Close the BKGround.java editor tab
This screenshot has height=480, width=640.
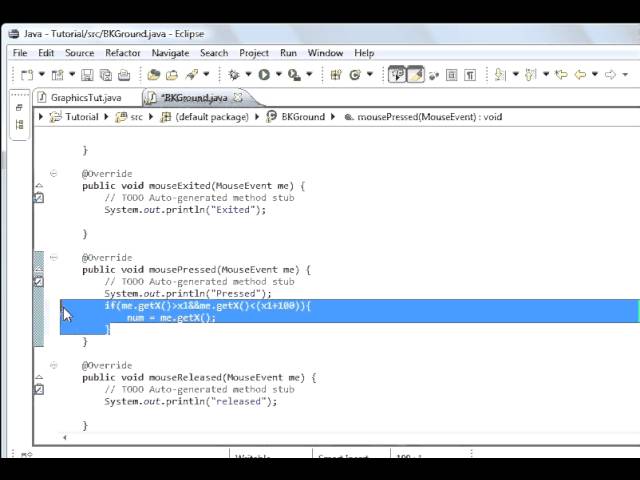(238, 98)
